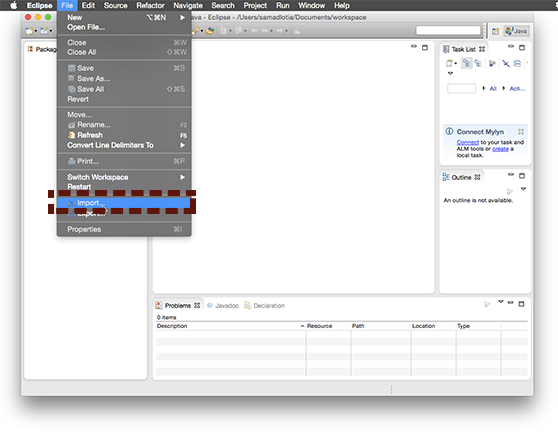Click the Connect link in Connect Mylyn
The width and height of the screenshot is (558, 434).
pyautogui.click(x=468, y=142)
